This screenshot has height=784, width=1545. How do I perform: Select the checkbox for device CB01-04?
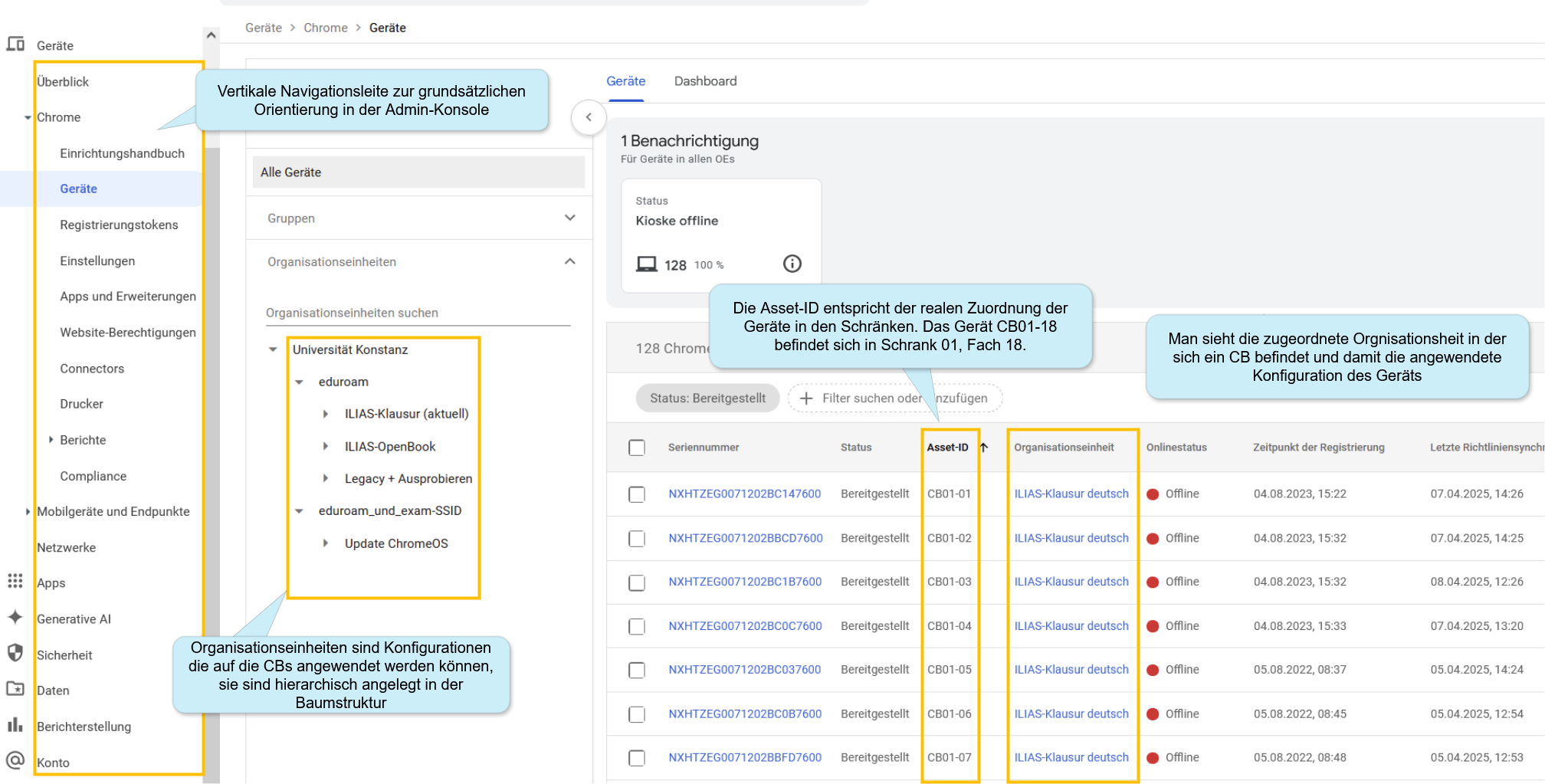coord(637,626)
